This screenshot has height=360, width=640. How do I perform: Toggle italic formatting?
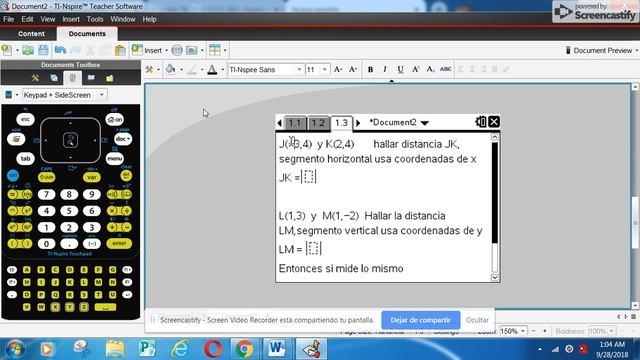coord(385,70)
